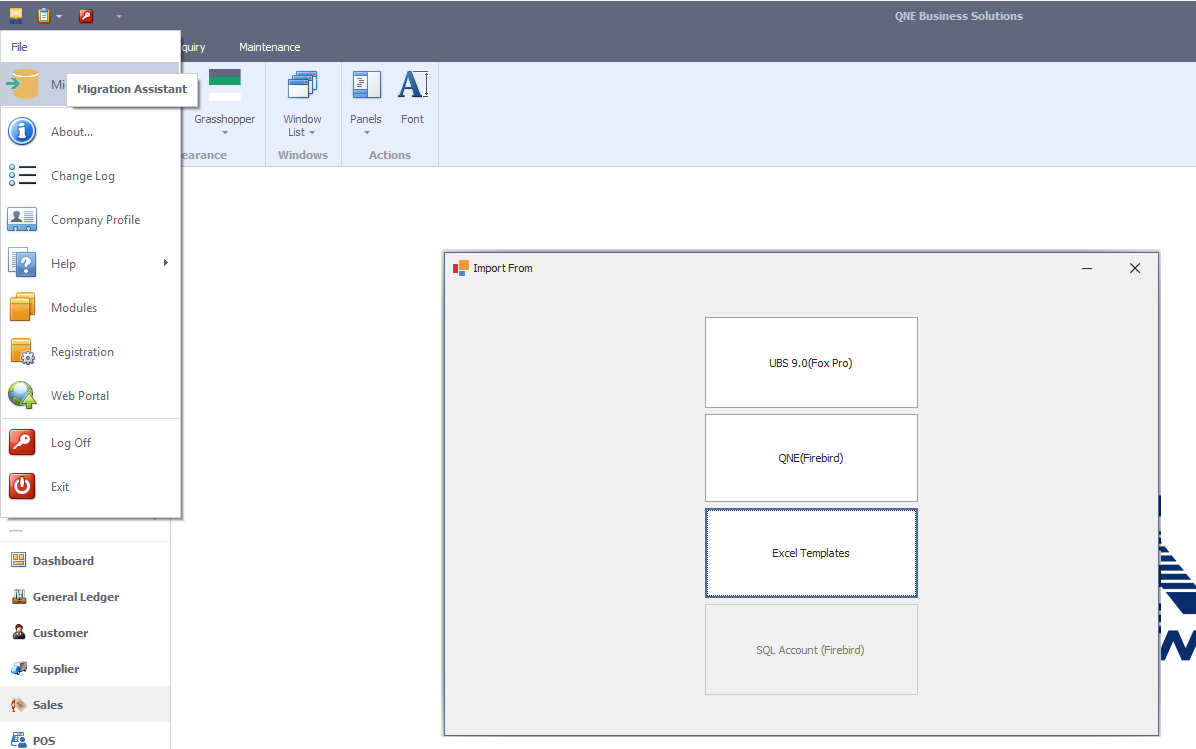The image size is (1196, 749).
Task: Open the clipboard dropdown arrow in title bar
Action: [x=59, y=16]
